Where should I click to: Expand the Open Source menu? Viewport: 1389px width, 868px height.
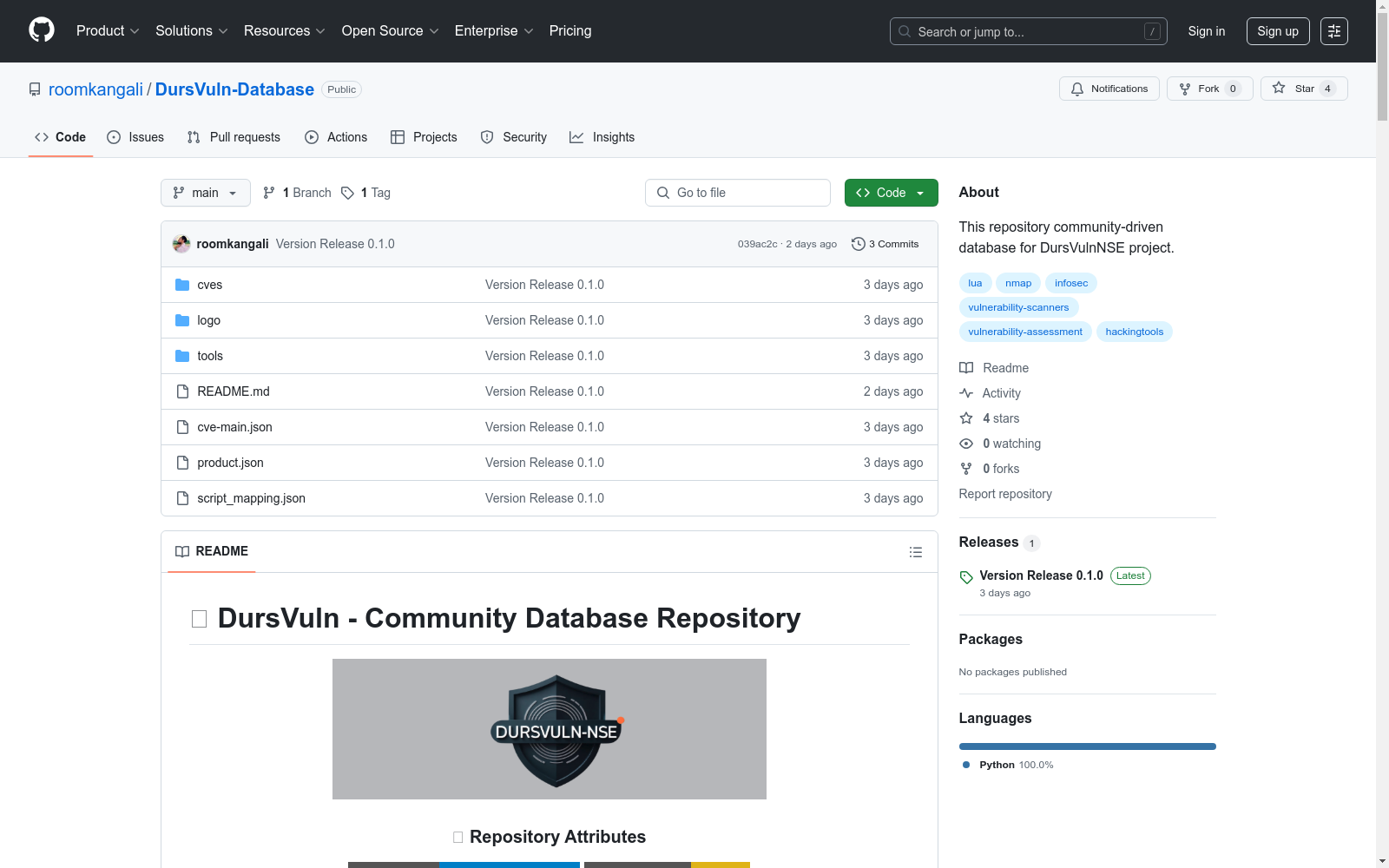pos(391,31)
